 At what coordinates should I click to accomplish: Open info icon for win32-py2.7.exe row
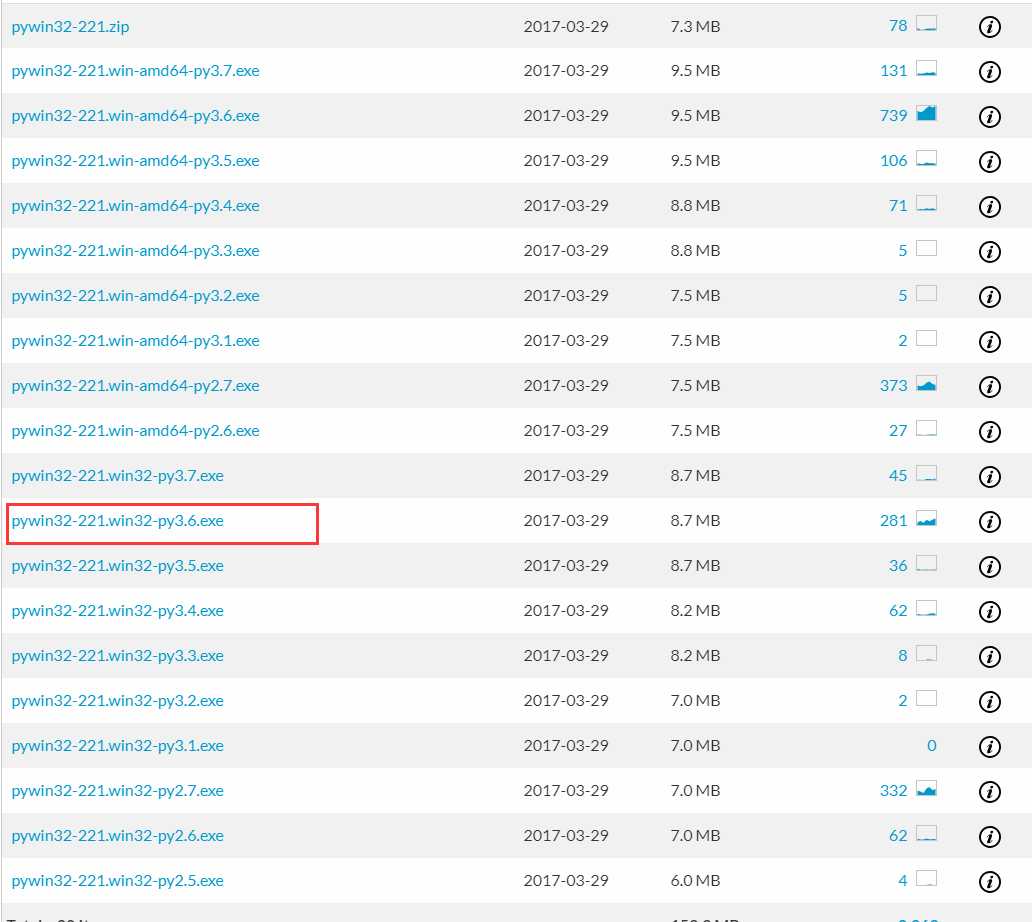coord(990,792)
